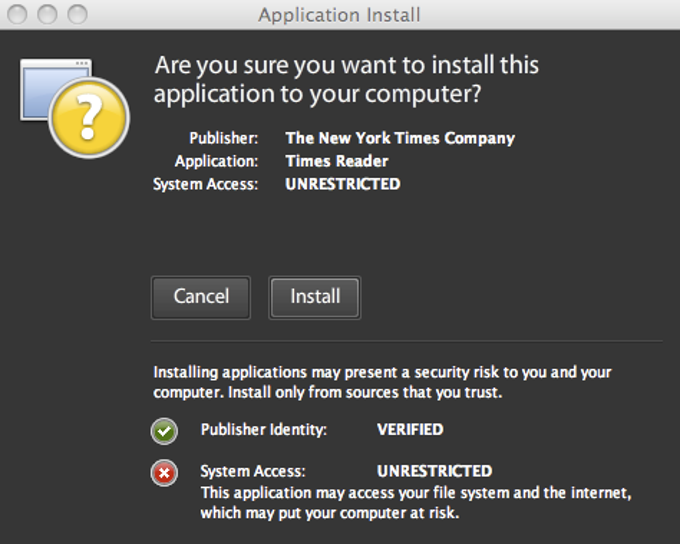Select "The New York Times Company" publisher text

pyautogui.click(x=400, y=138)
